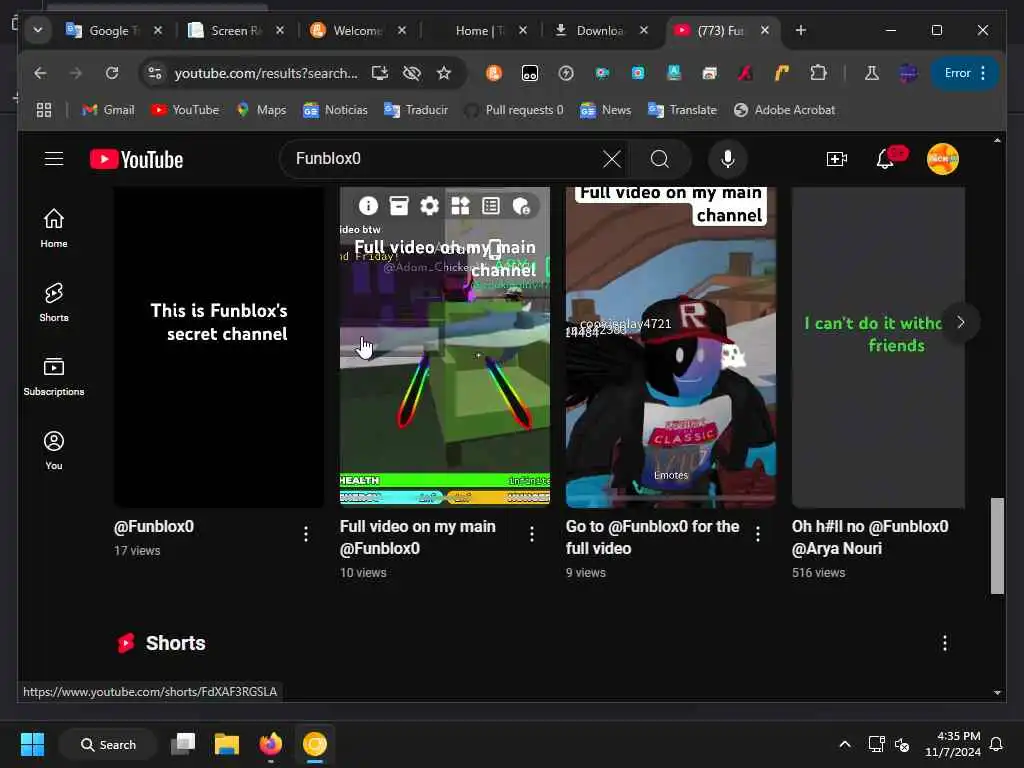Click the list view overlay icon
The image size is (1024, 768).
(490, 206)
